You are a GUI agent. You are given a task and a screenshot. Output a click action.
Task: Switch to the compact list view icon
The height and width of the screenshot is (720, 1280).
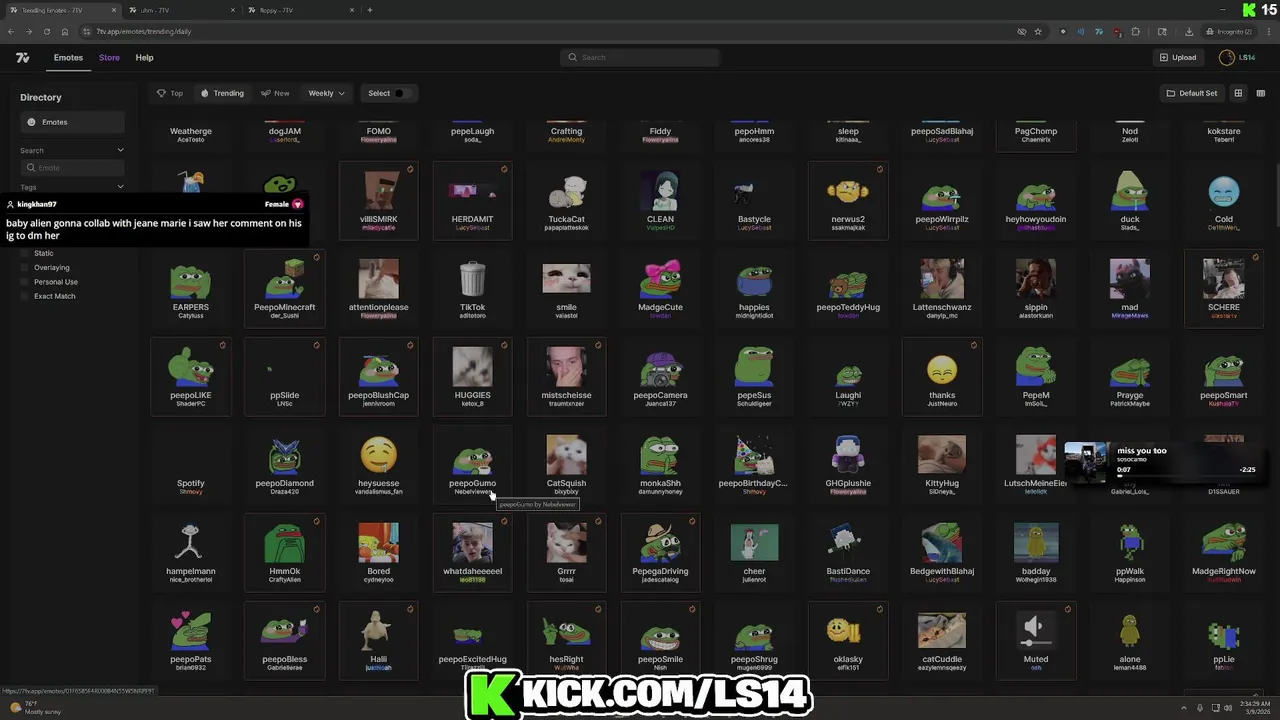[1260, 93]
